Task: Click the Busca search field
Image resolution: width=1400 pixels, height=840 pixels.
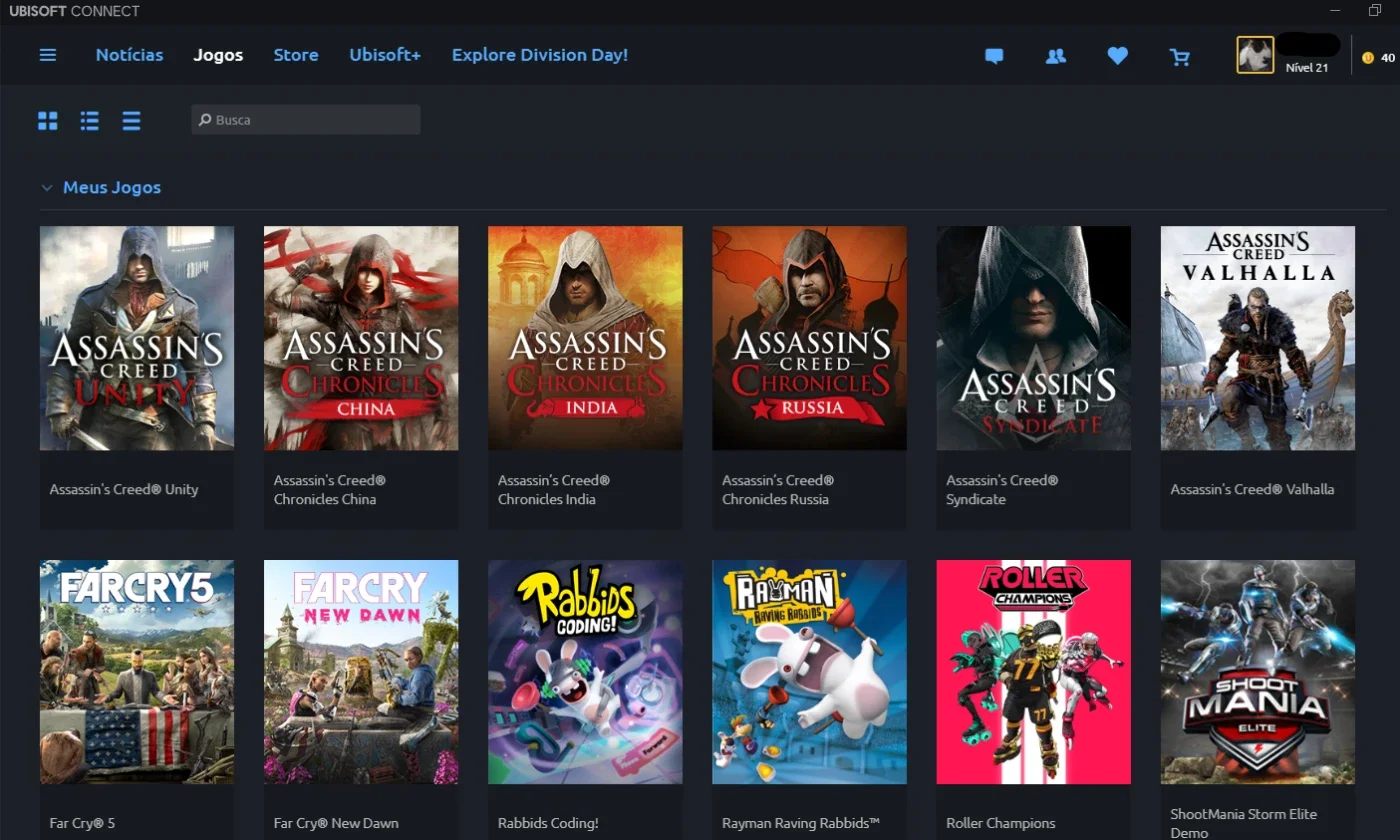Action: pos(306,120)
